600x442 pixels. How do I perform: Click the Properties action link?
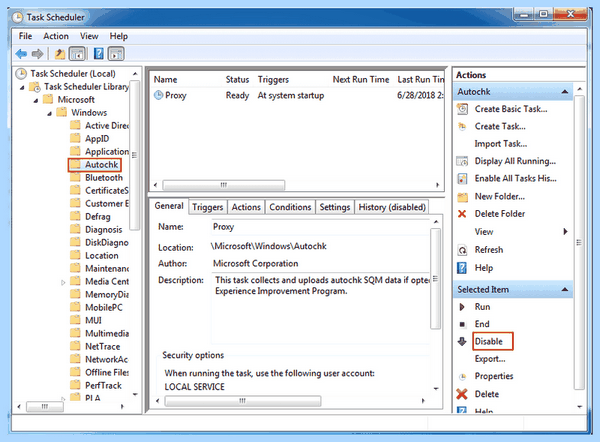(x=494, y=376)
